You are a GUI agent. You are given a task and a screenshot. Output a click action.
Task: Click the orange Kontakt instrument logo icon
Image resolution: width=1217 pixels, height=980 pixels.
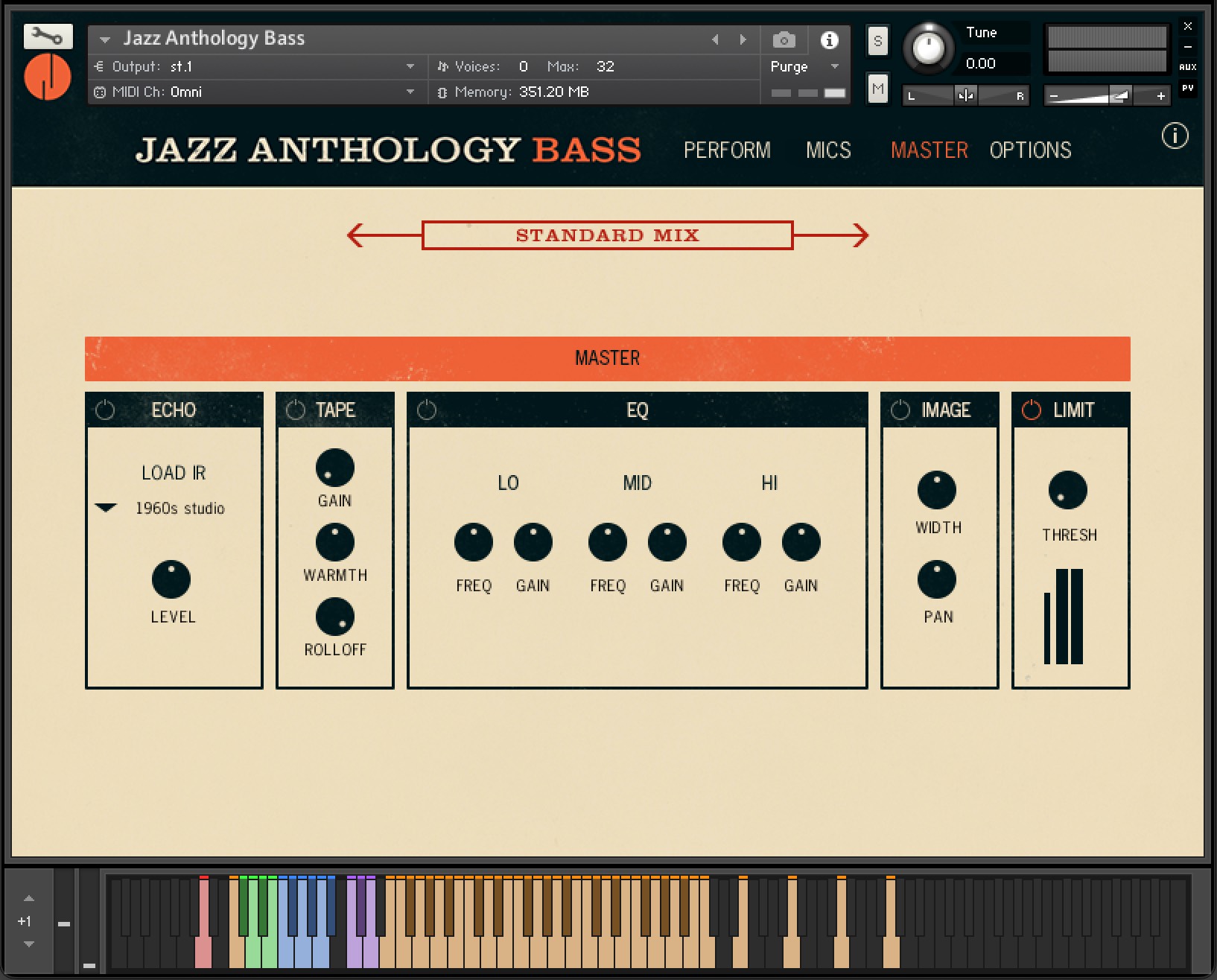coord(48,75)
